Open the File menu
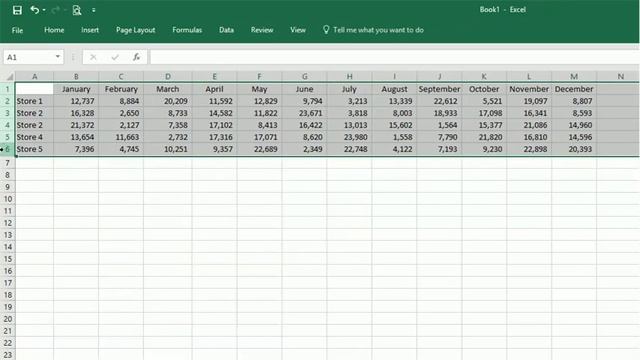This screenshot has height=360, width=640. 17,30
